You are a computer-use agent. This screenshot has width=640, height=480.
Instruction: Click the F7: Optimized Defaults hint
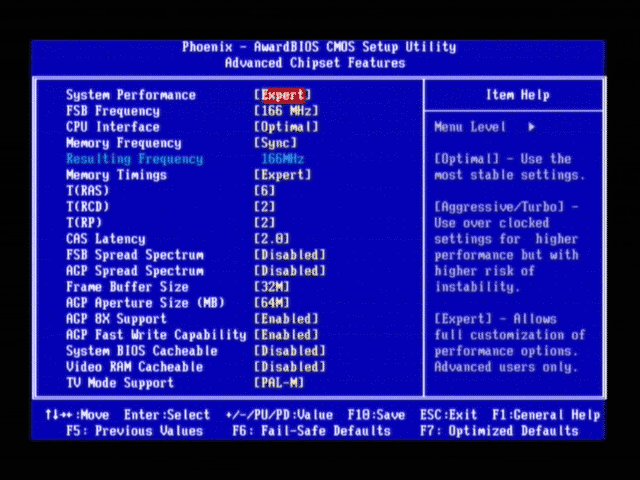[x=499, y=431]
